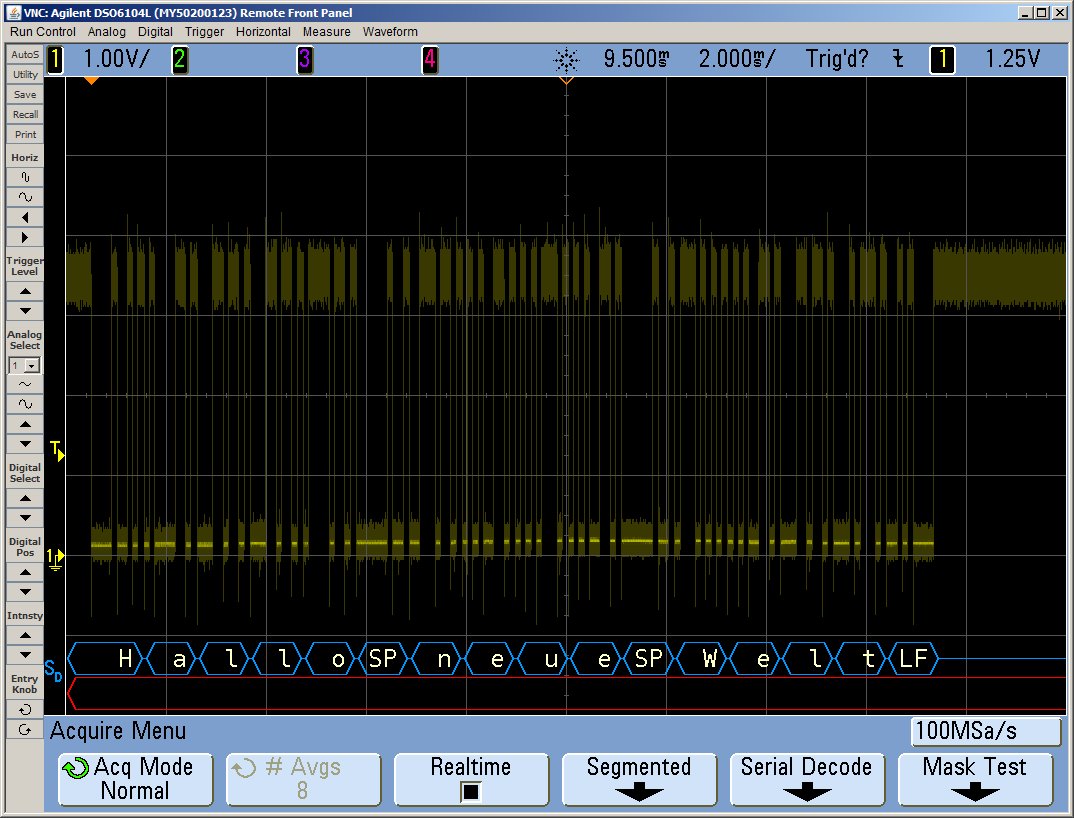
Task: Raise the Trigger Level with up arrow
Action: [25, 290]
